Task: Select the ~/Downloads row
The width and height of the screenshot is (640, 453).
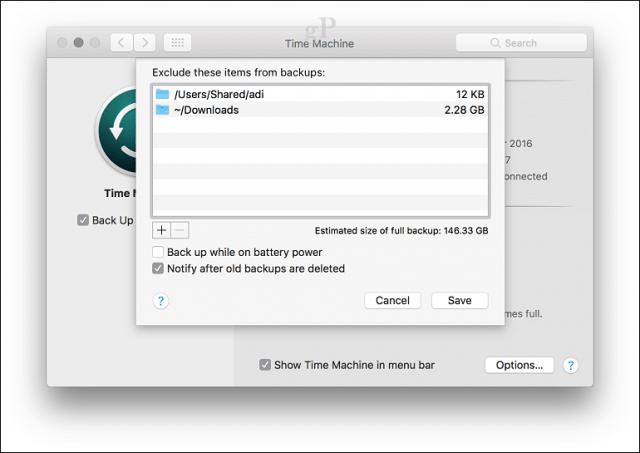Action: coord(320,110)
